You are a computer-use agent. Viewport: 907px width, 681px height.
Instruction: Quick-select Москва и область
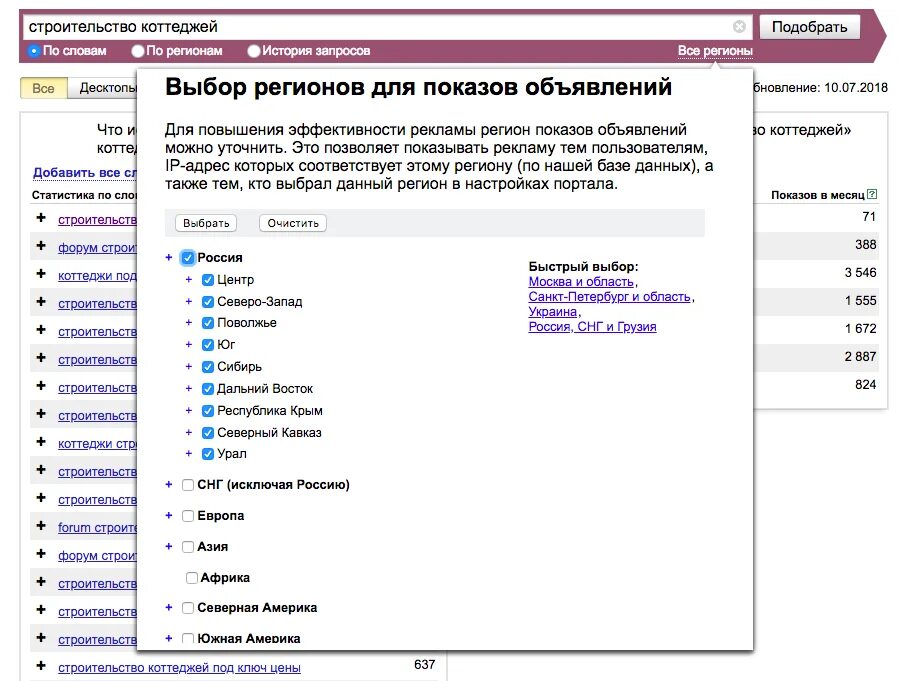(x=581, y=282)
